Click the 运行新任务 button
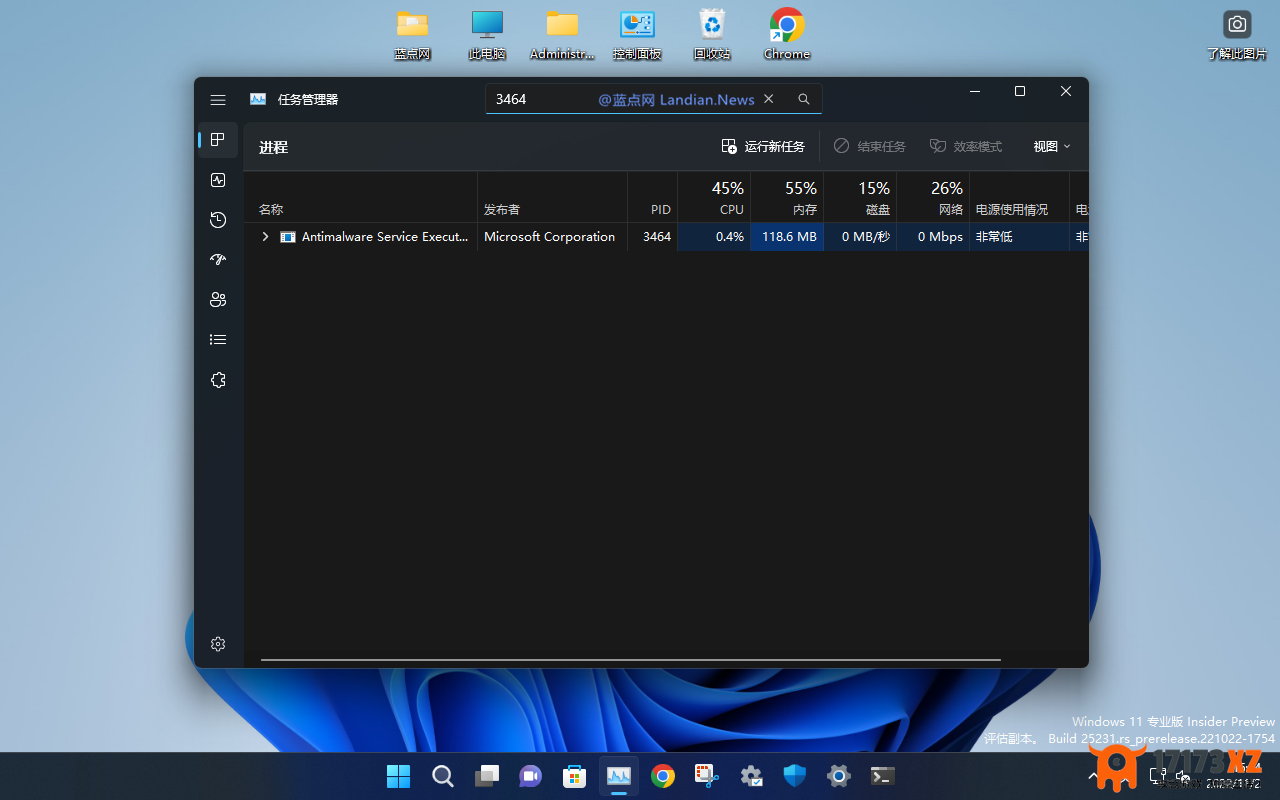This screenshot has height=800, width=1280. pyautogui.click(x=763, y=147)
